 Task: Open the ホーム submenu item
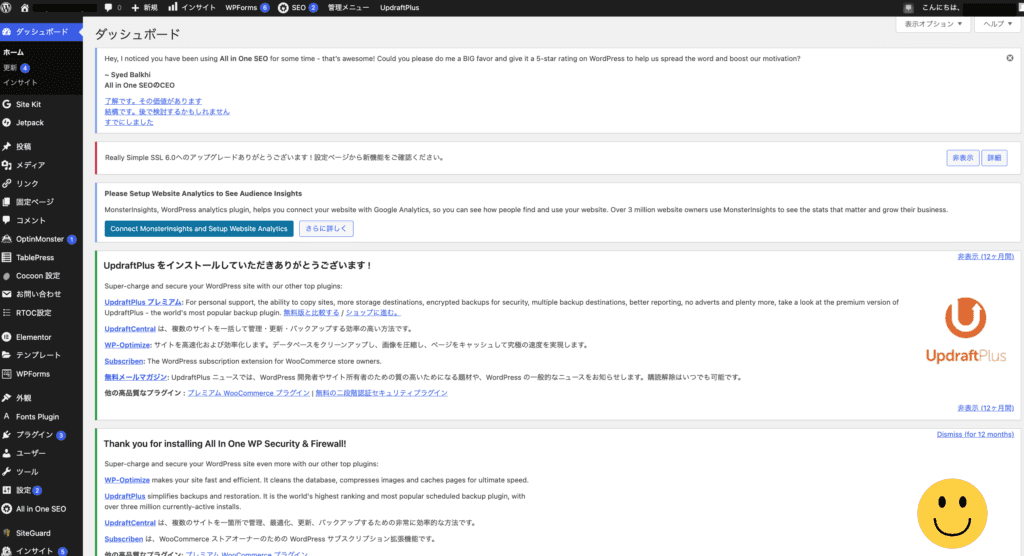14,52
